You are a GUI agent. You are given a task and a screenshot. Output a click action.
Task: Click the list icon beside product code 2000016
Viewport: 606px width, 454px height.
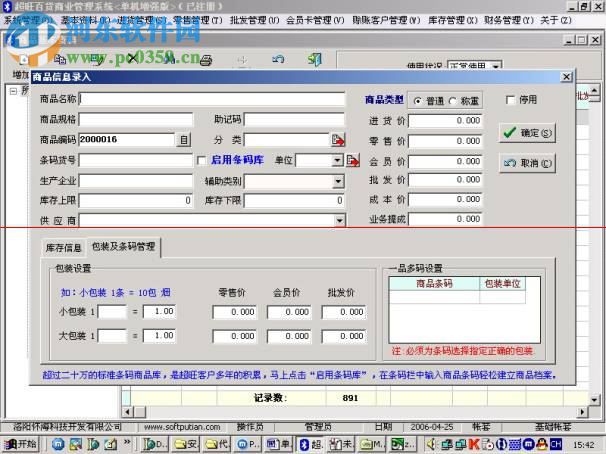pos(184,140)
